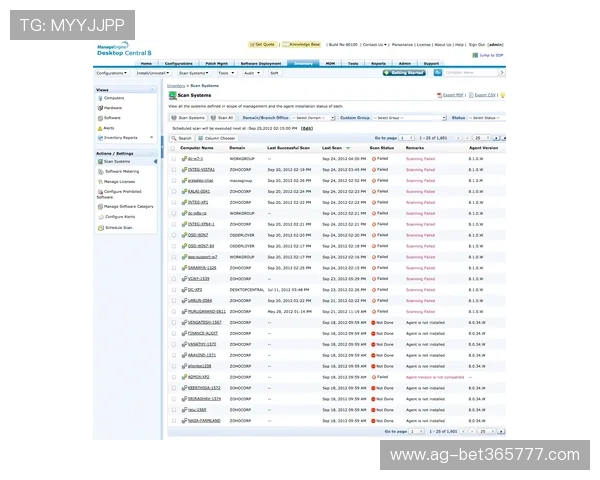Open the MDM tab
This screenshot has height=480, width=600.
click(329, 62)
